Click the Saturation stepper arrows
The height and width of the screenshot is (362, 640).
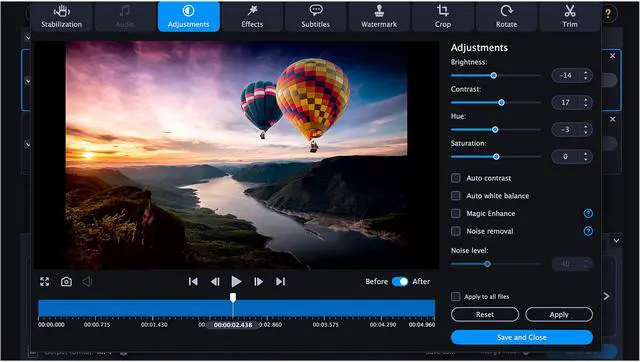coord(586,157)
